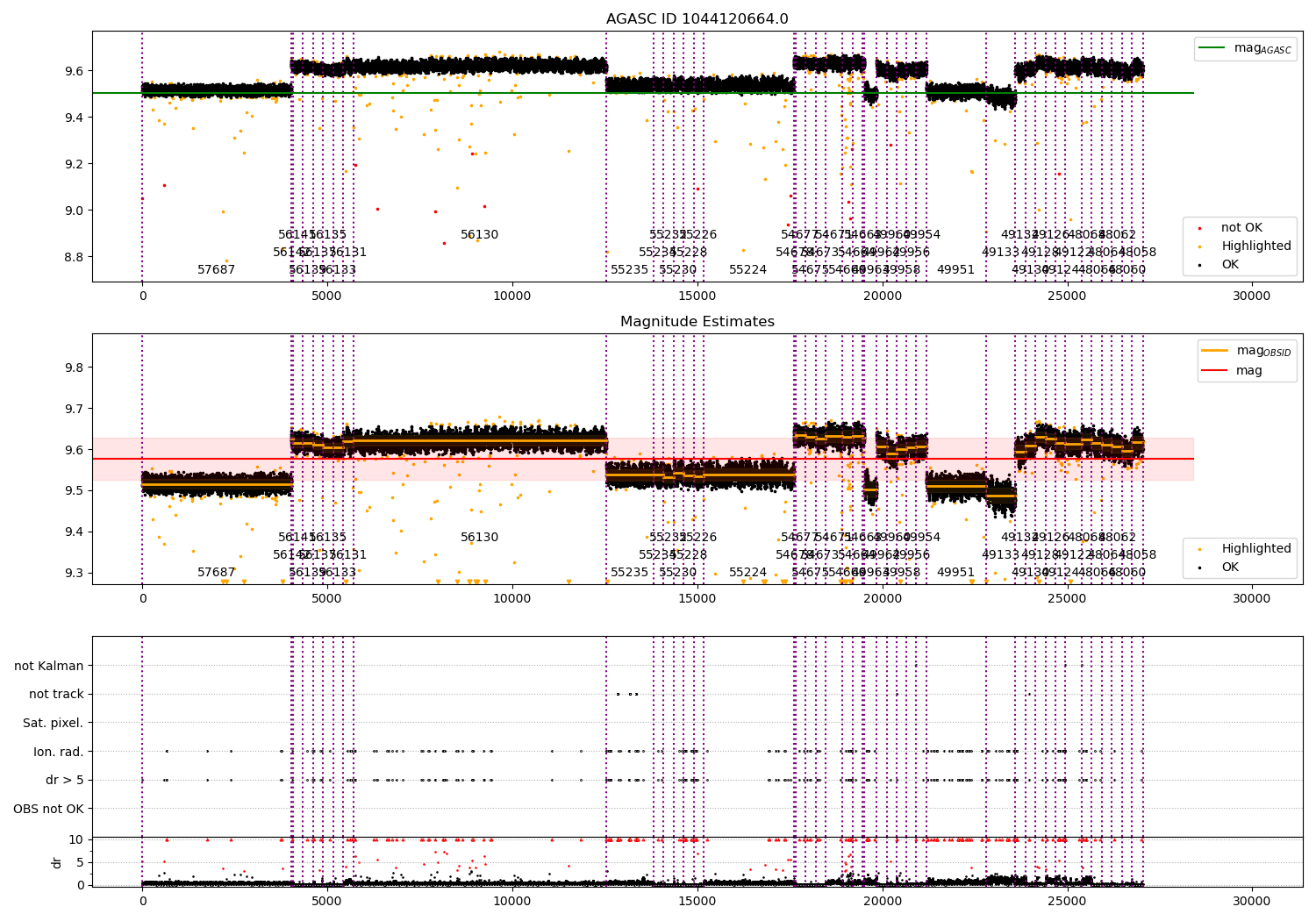The width and height of the screenshot is (1316, 921).
Task: Select the mag AGASC legend entry text
Action: [x=1262, y=48]
